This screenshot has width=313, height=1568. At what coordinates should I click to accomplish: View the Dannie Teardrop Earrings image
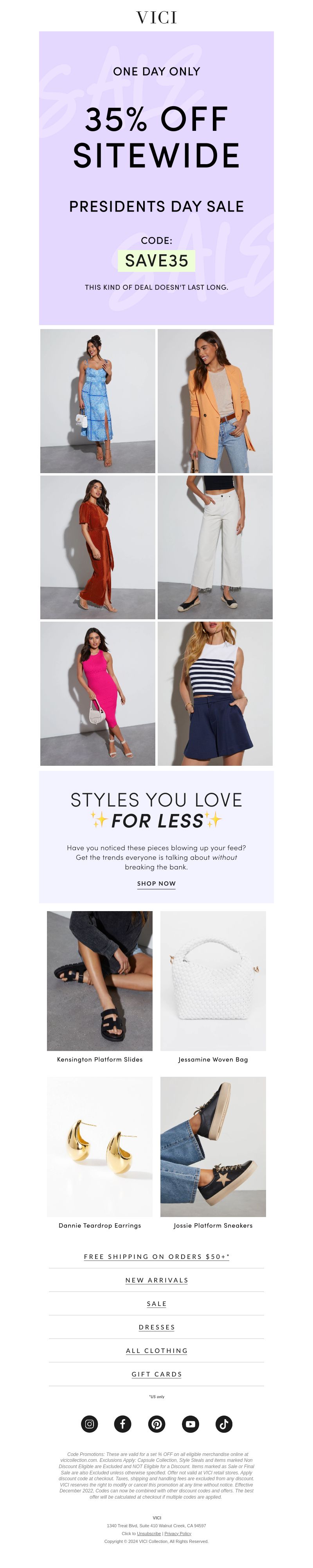click(x=100, y=1147)
